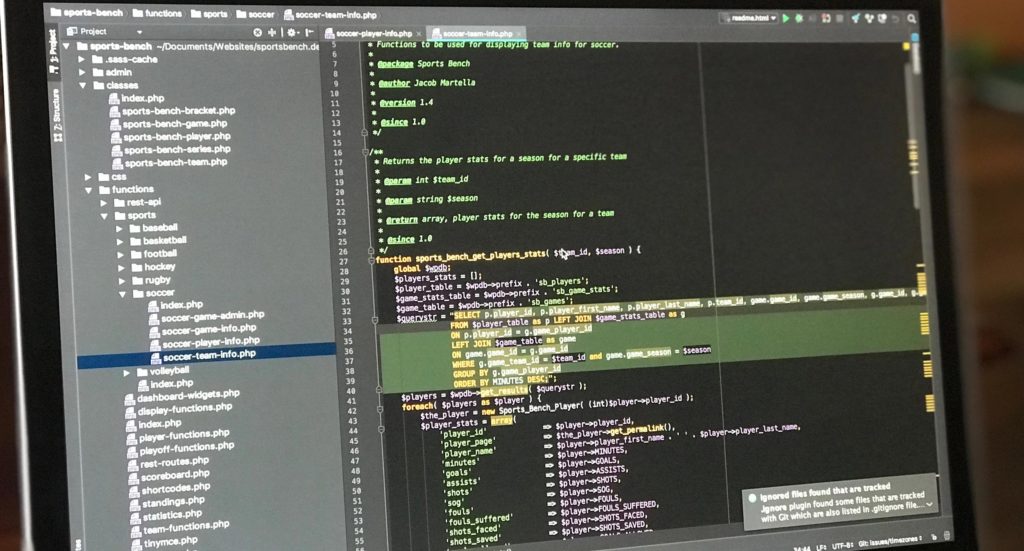Expand the baseball folder
1024x551 pixels.
coord(119,228)
